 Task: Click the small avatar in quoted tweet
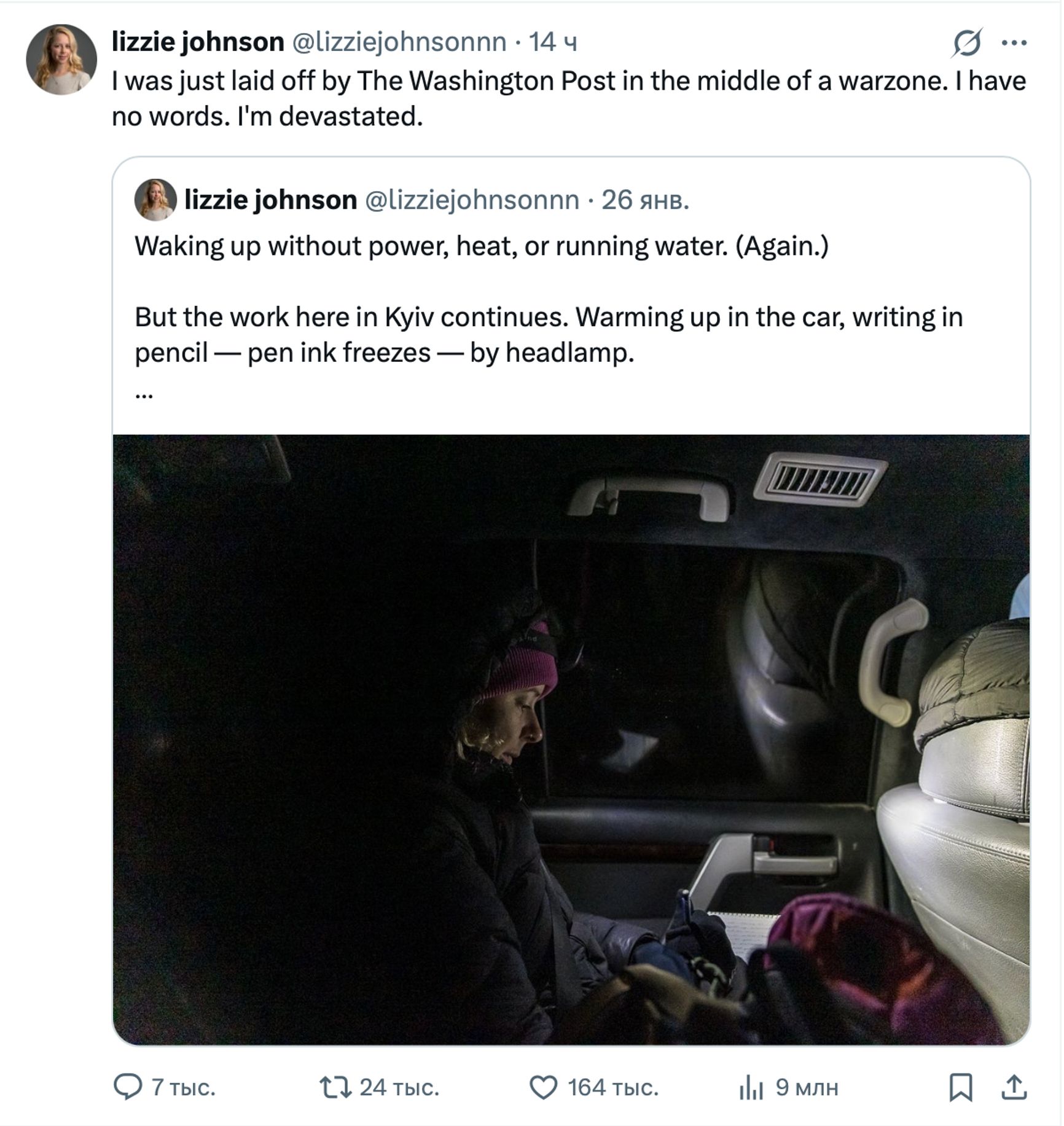(155, 200)
